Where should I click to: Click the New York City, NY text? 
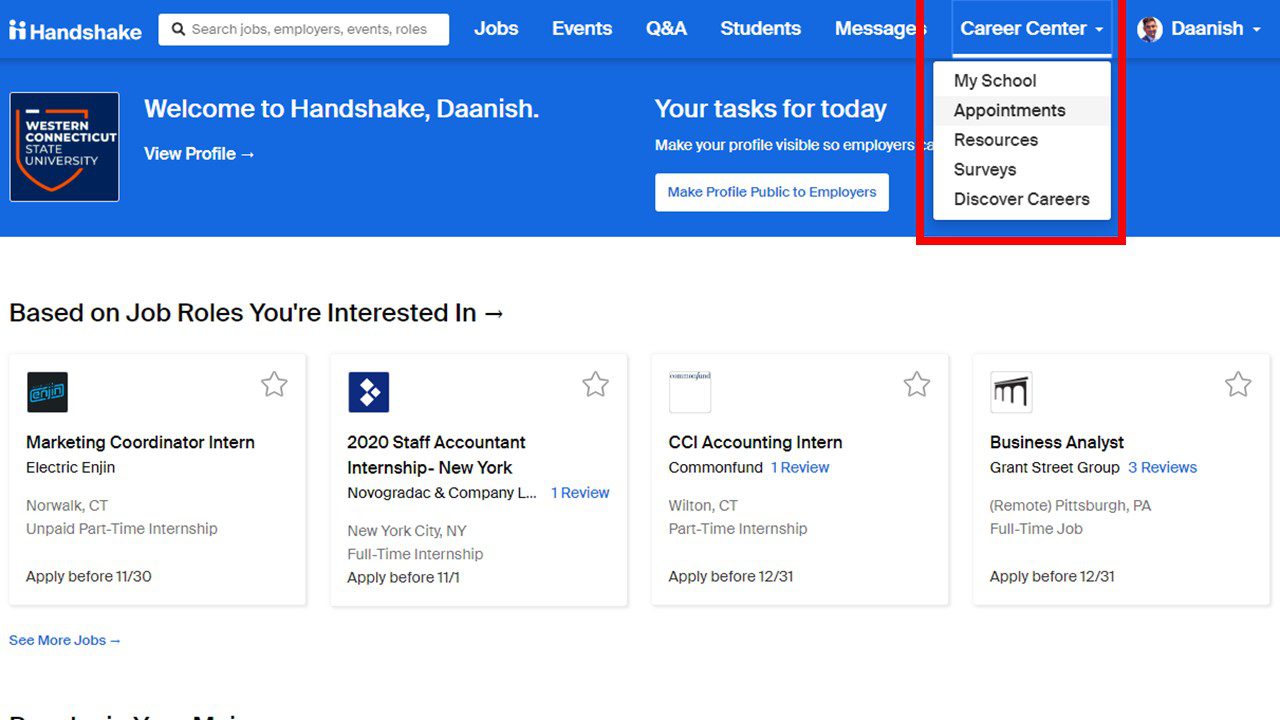(x=407, y=531)
